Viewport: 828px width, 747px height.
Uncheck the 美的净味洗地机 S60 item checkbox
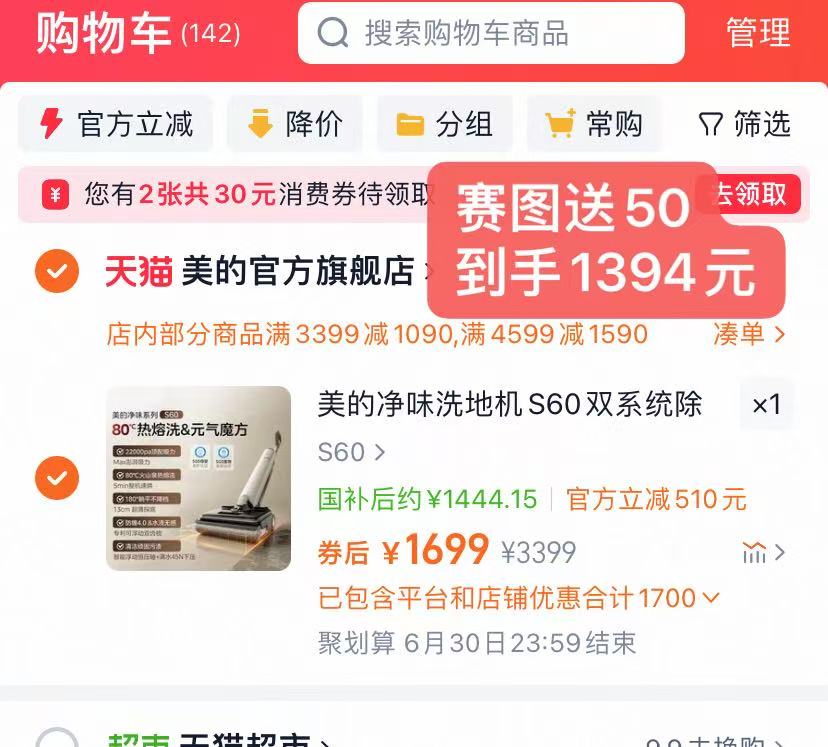tap(57, 478)
